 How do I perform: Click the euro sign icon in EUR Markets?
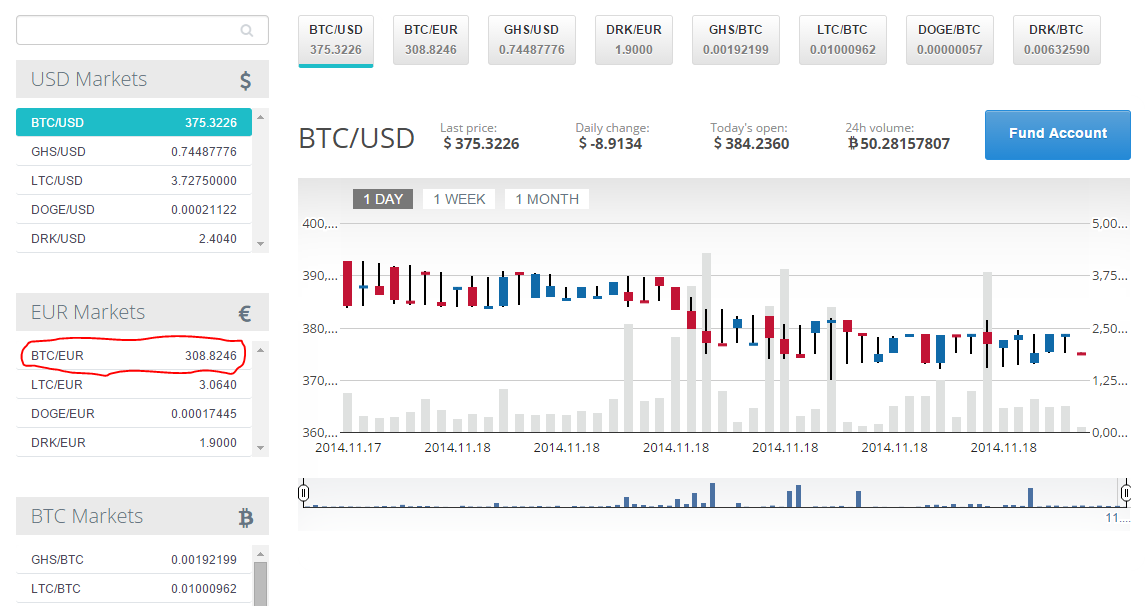[x=245, y=313]
